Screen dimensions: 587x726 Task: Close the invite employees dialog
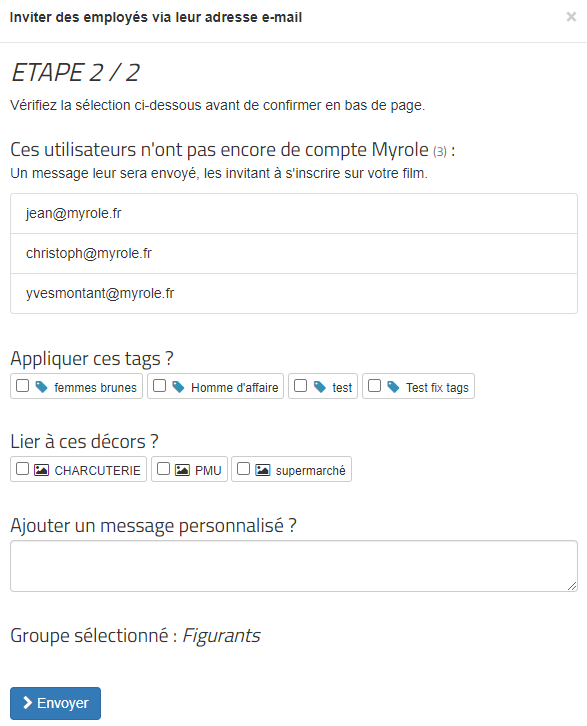pos(571,17)
